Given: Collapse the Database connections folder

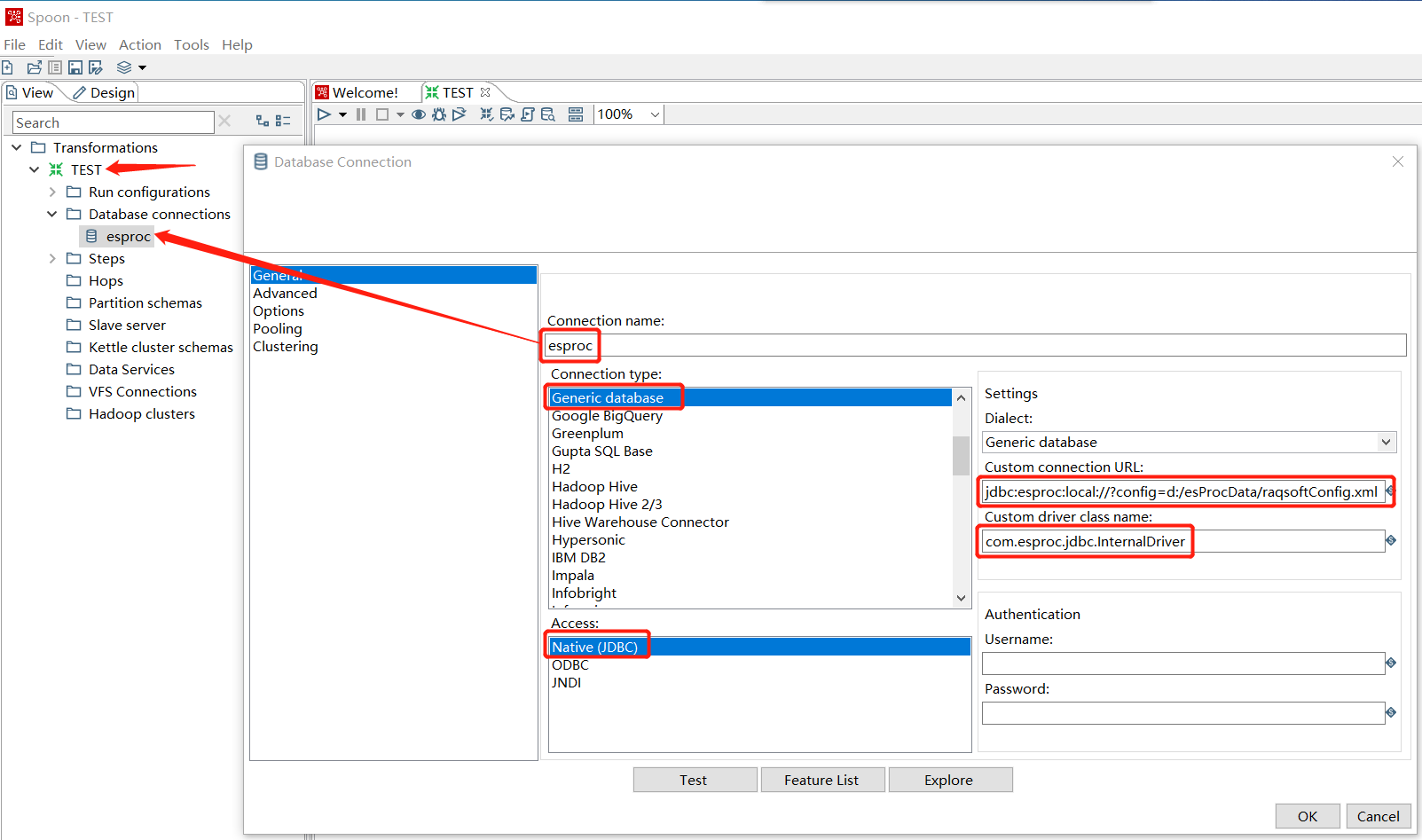Looking at the screenshot, I should point(52,214).
